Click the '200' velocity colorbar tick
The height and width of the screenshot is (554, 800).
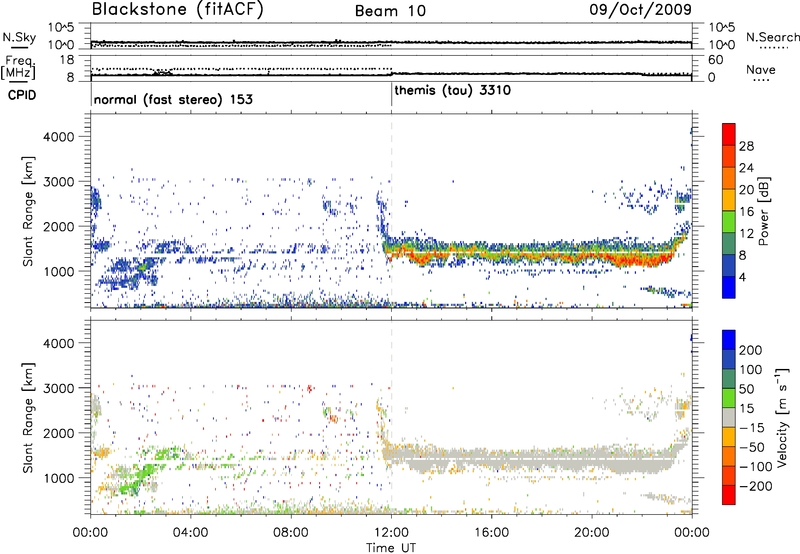[751, 350]
